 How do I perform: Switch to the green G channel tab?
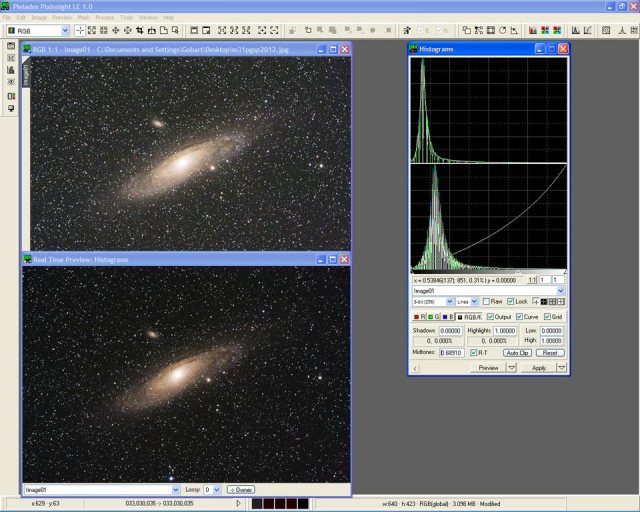436,316
